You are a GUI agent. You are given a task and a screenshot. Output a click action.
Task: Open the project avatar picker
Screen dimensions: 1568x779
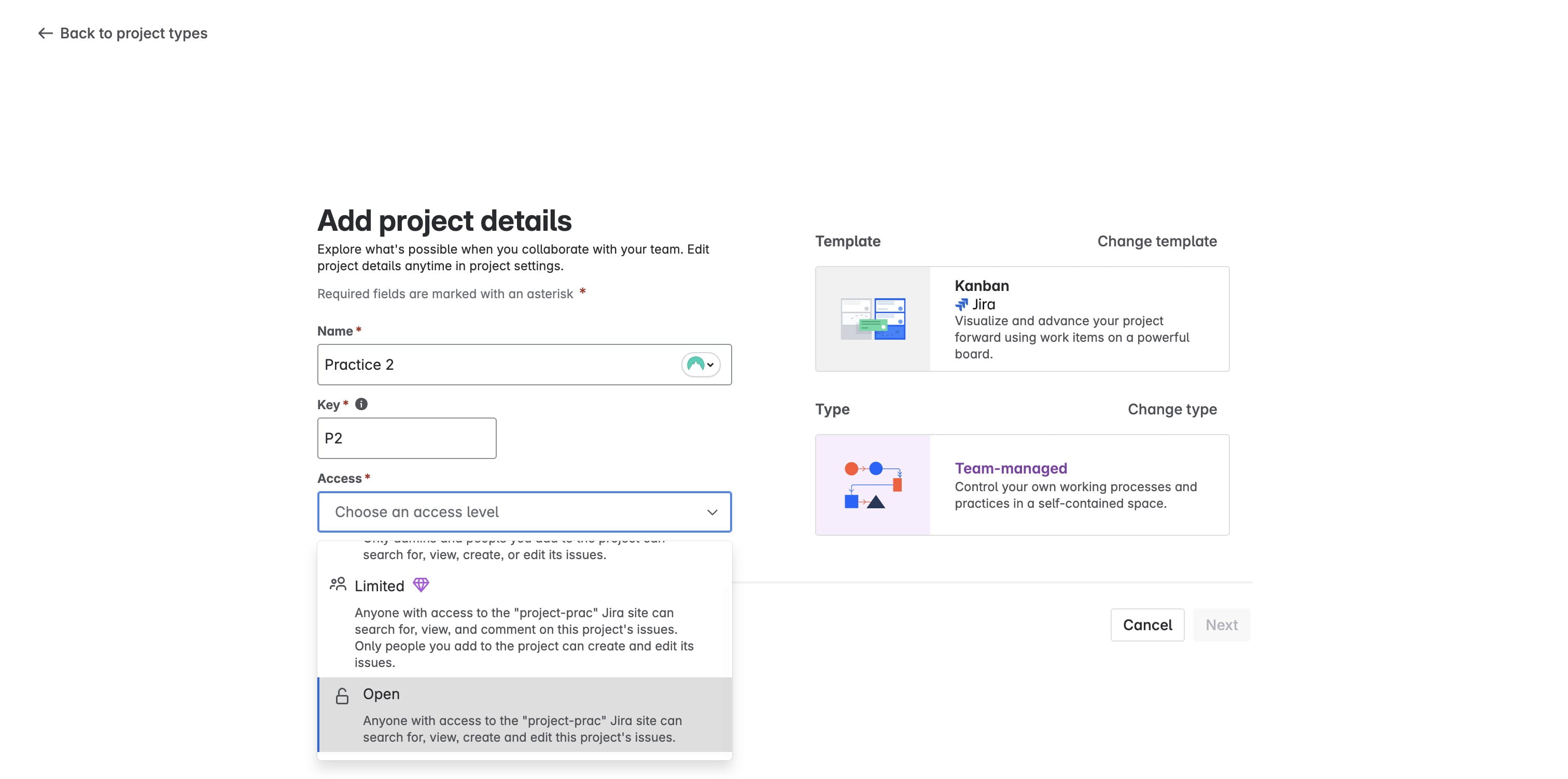pos(700,364)
